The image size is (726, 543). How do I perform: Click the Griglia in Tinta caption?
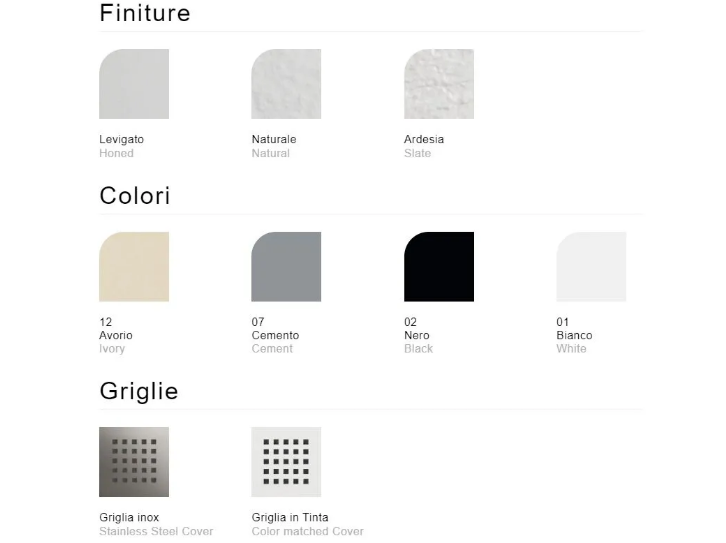[290, 518]
